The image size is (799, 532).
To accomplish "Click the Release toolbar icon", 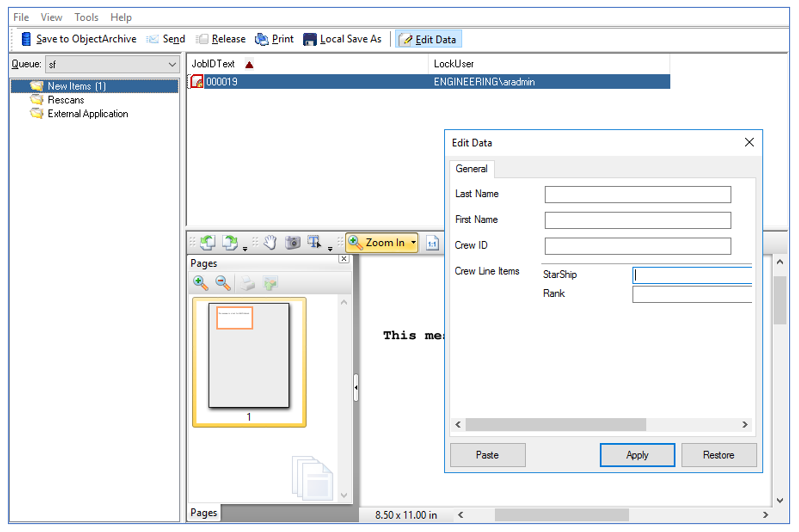I will pyautogui.click(x=202, y=39).
